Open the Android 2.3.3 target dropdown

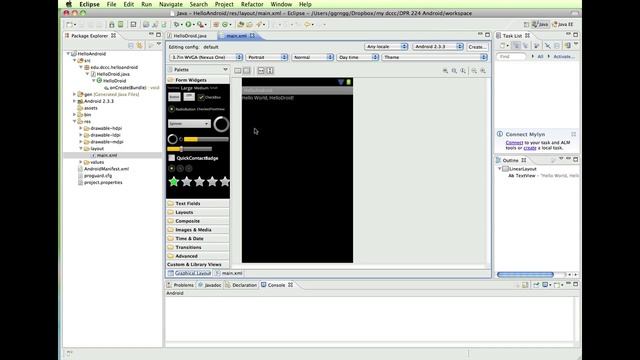(x=438, y=47)
